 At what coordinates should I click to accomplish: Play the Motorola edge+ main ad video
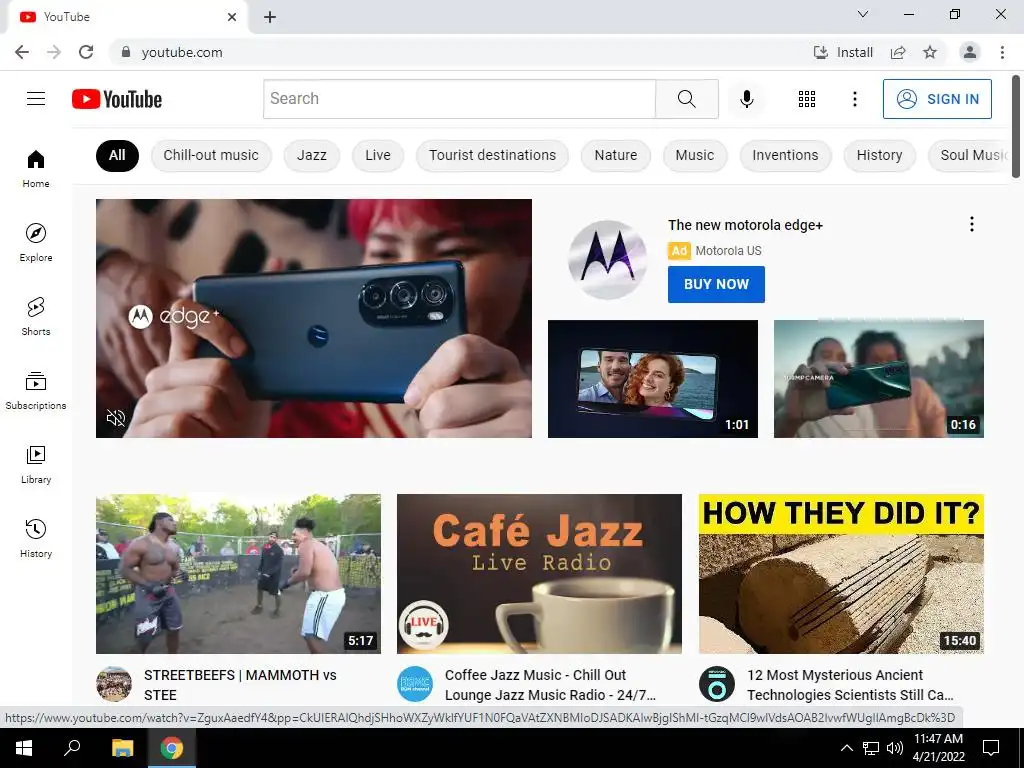(x=313, y=318)
